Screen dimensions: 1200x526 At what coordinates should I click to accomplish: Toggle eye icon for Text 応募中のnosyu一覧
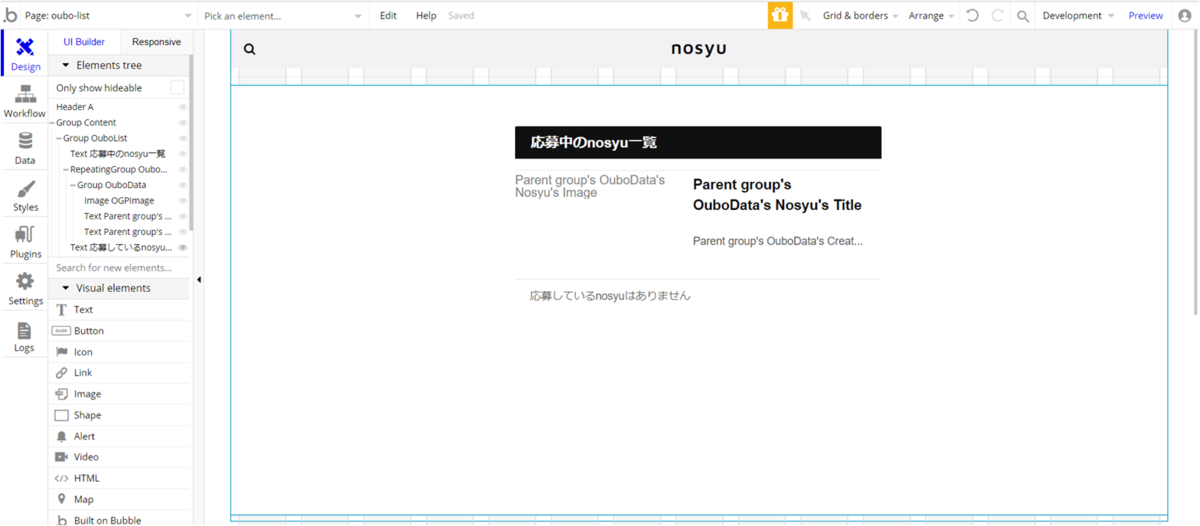183,154
